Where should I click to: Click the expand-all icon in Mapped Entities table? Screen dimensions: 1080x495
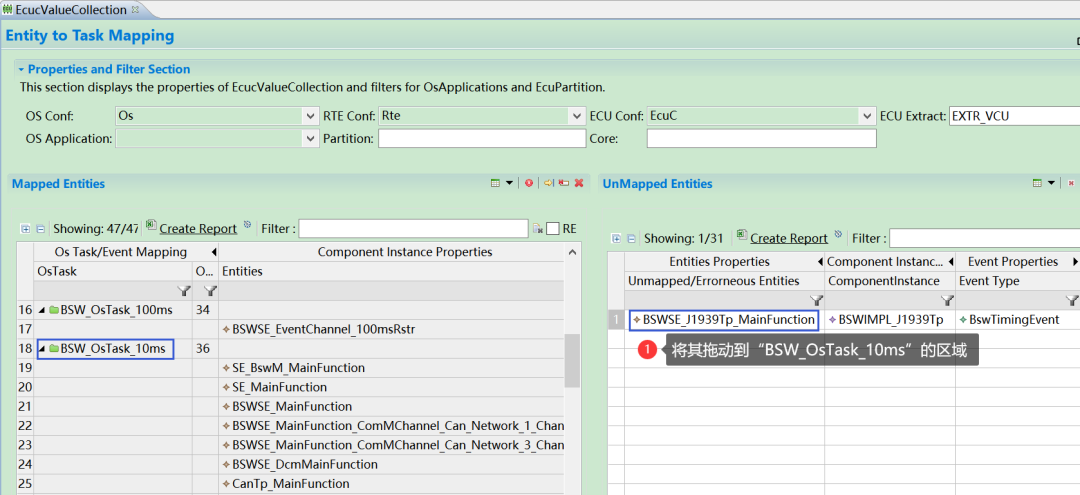25,229
